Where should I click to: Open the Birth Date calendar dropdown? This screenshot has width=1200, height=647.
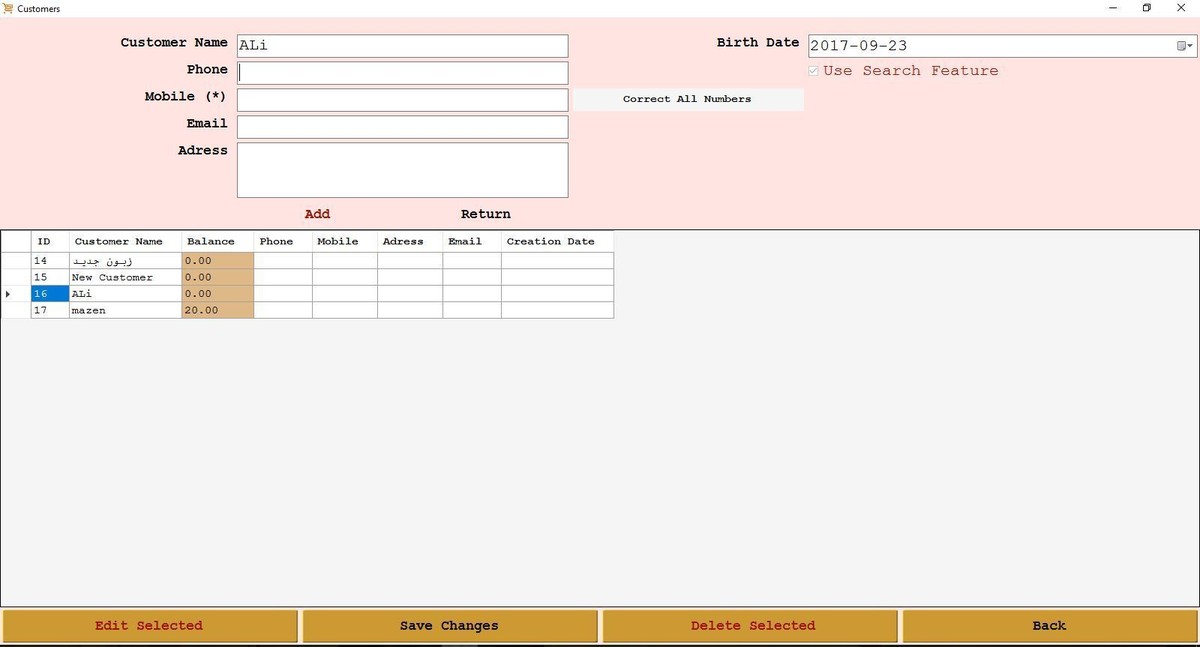click(1183, 46)
